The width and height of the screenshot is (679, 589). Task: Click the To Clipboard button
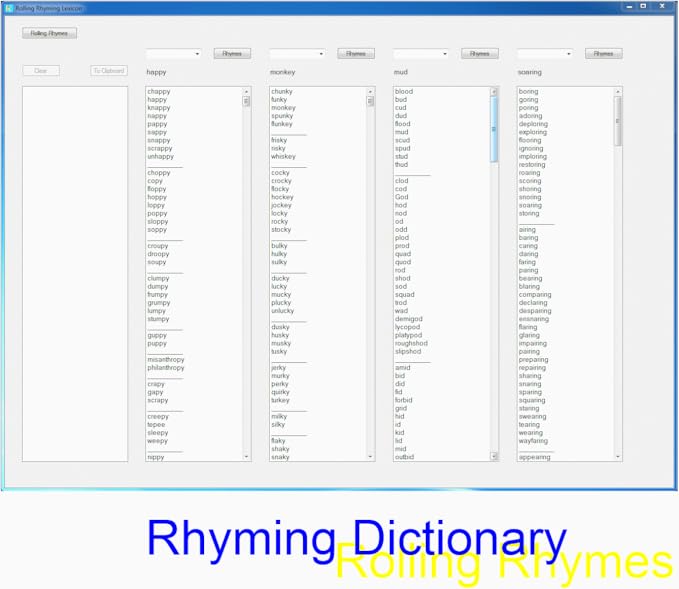108,71
